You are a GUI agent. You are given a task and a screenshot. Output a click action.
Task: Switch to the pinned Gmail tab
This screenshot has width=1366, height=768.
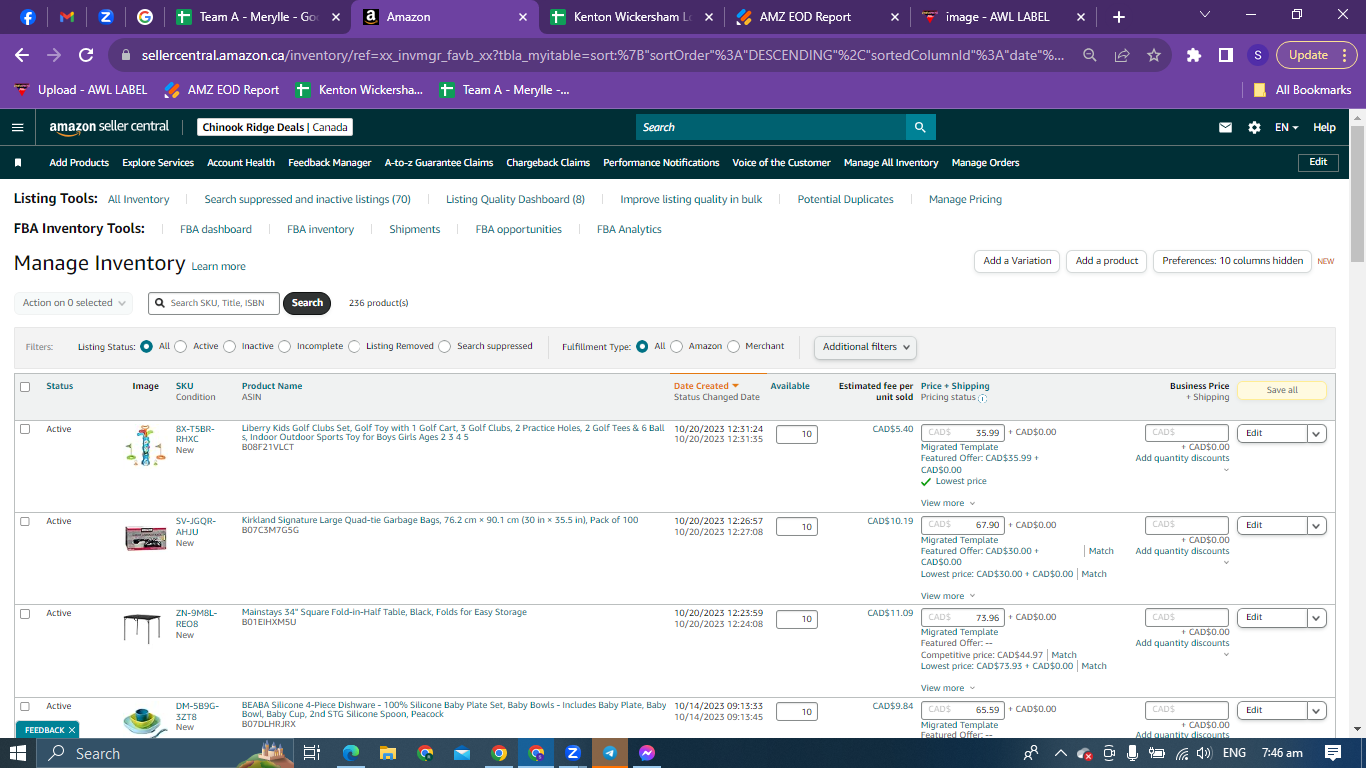pos(67,17)
